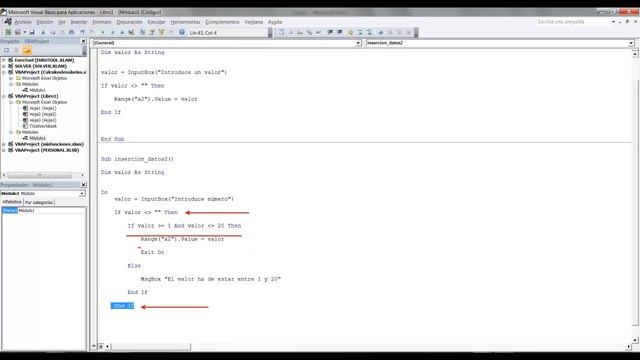The width and height of the screenshot is (640, 360).
Task: Open the Insert UserForm dropdown arrow
Action: point(24,32)
